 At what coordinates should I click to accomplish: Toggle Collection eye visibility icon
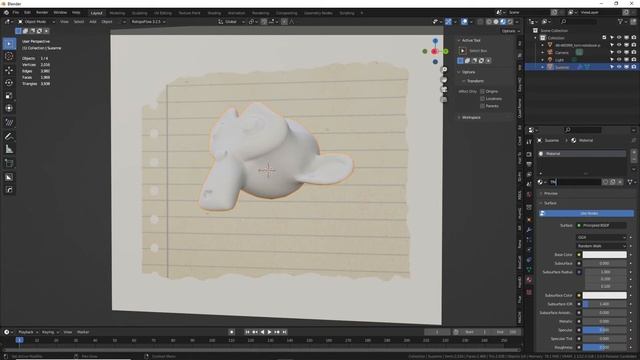point(619,38)
